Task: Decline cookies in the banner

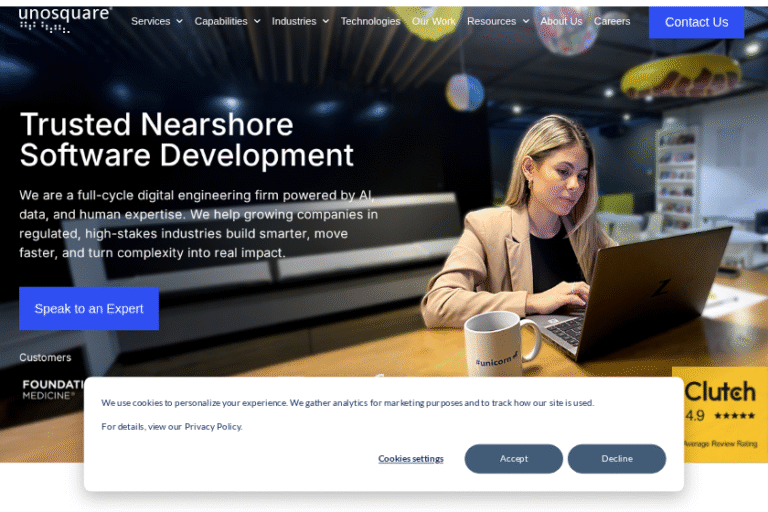Action: coord(617,459)
